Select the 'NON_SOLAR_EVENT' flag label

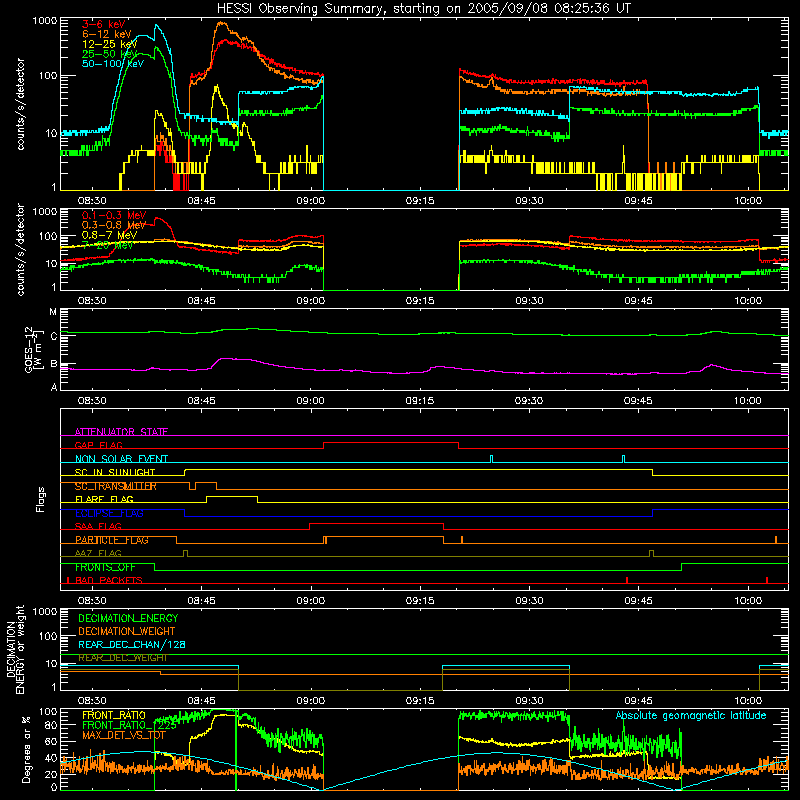[x=121, y=459]
